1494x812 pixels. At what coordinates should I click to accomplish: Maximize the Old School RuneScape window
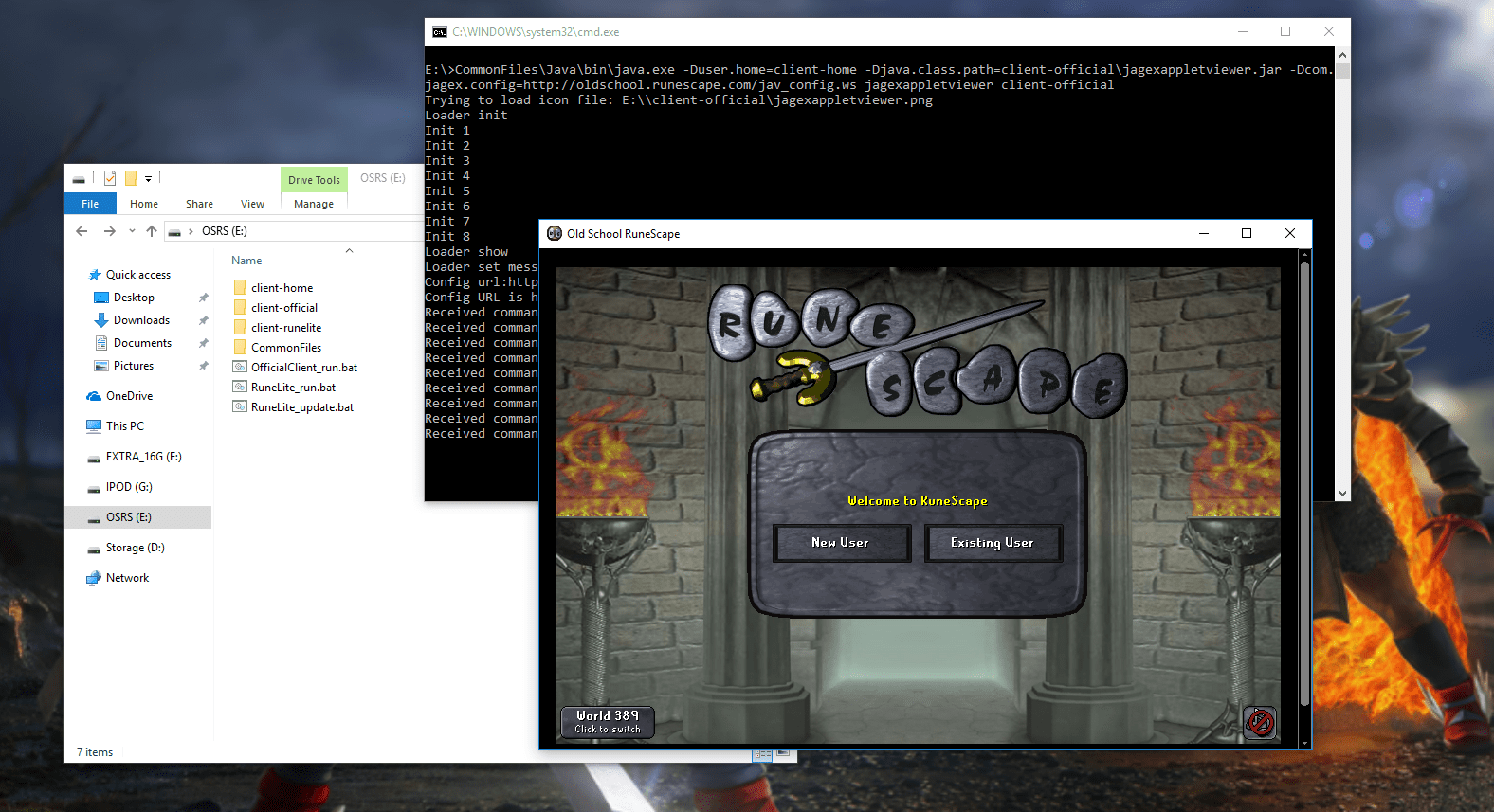pyautogui.click(x=1247, y=233)
